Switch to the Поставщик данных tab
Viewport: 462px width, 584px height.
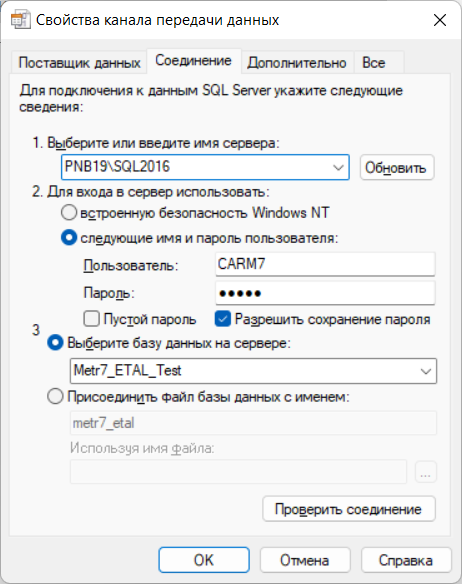point(79,63)
